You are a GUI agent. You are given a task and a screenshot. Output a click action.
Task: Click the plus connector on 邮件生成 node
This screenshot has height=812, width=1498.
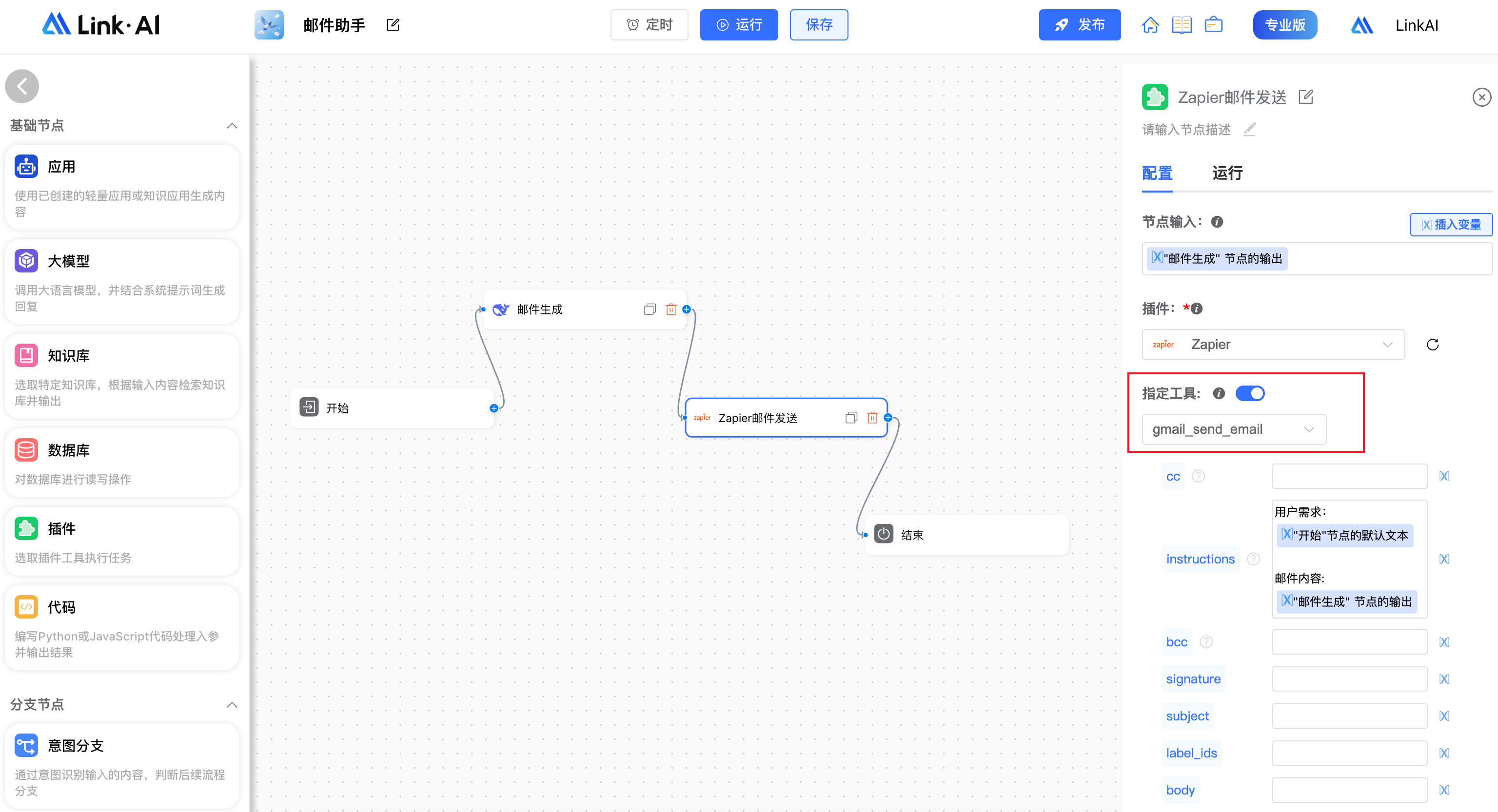(x=686, y=309)
